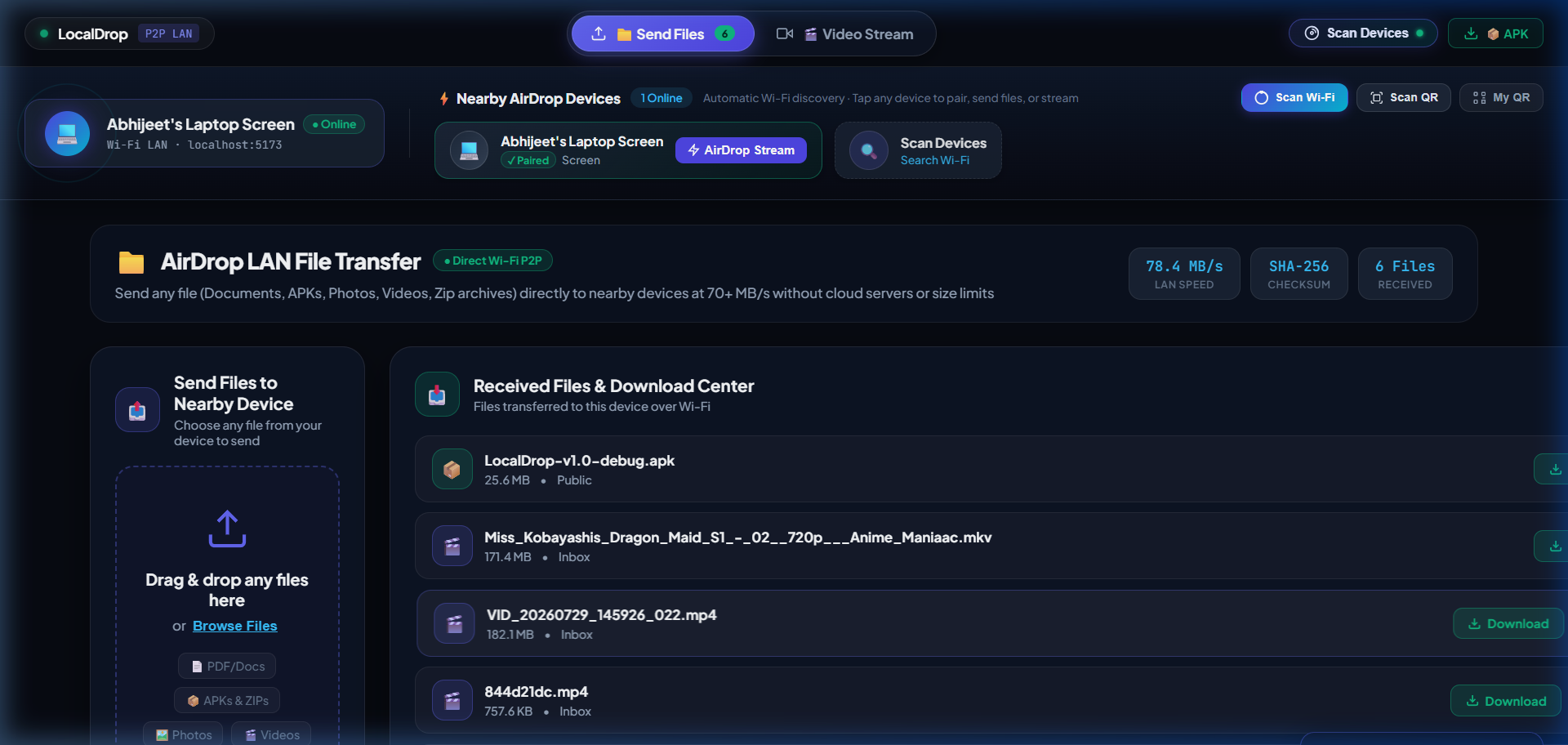Click the video icon of VID_20260729_145926_022.mp4
The image size is (1568, 745).
click(454, 623)
